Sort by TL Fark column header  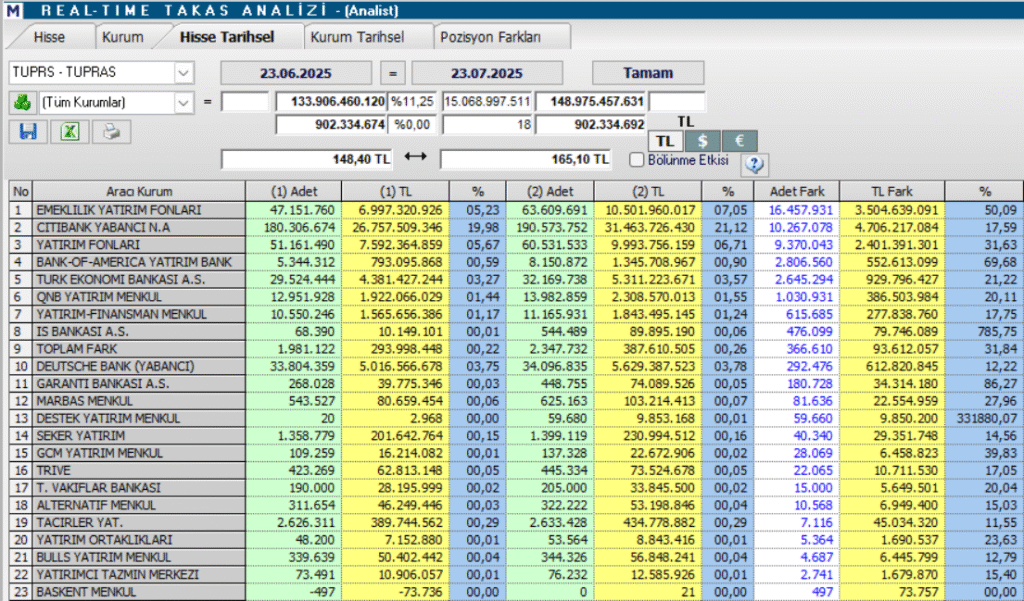tap(892, 191)
